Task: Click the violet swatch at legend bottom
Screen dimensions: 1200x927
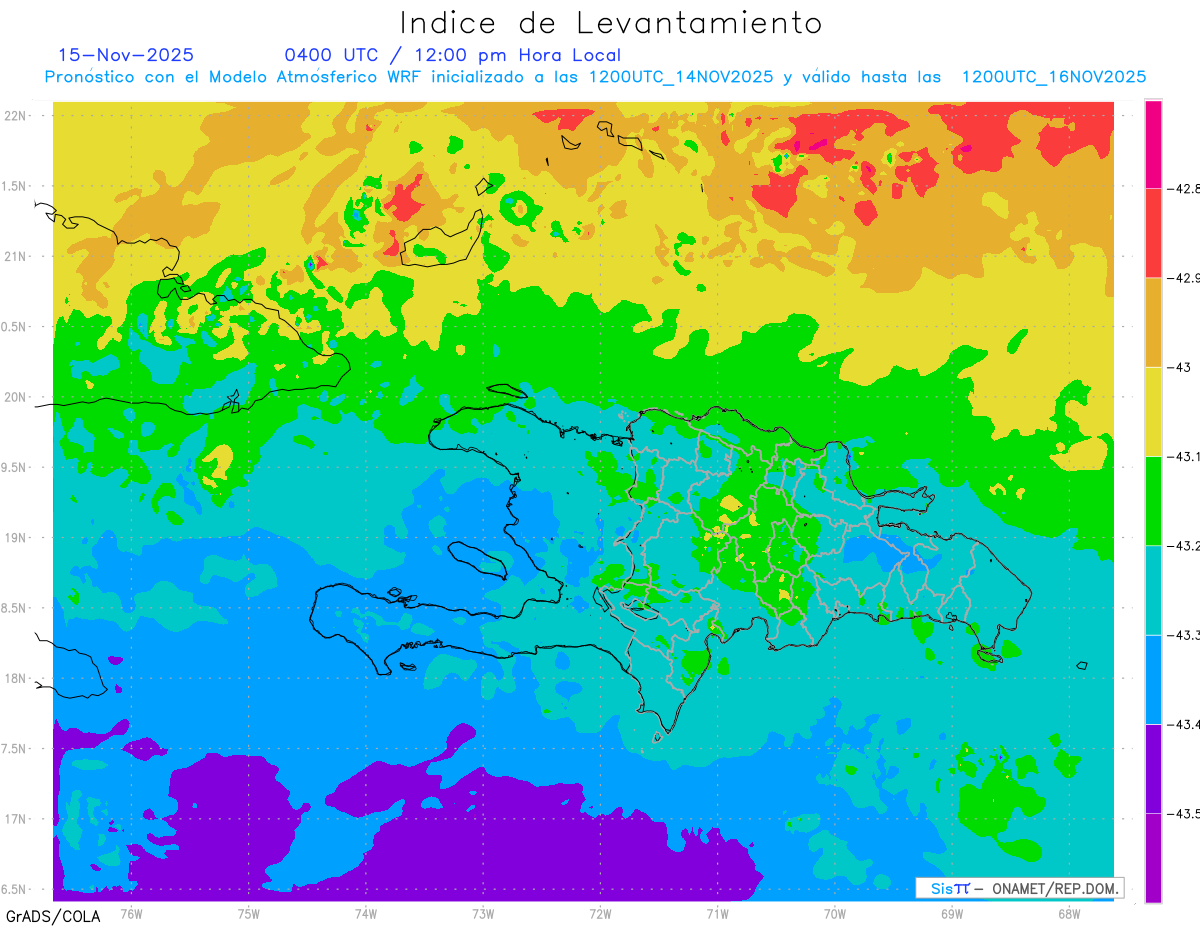Action: 1153,857
